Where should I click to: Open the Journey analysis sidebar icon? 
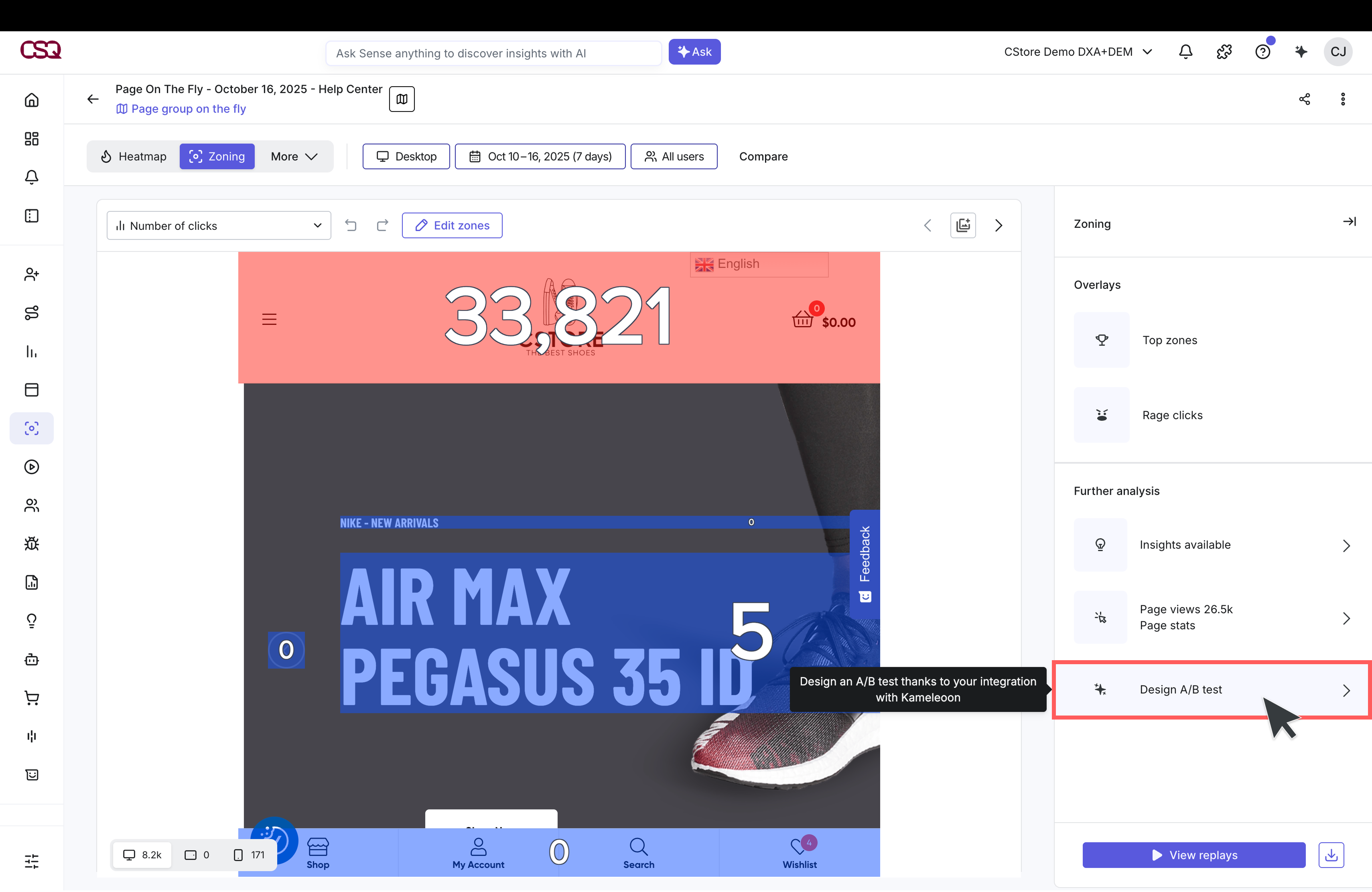(x=32, y=313)
